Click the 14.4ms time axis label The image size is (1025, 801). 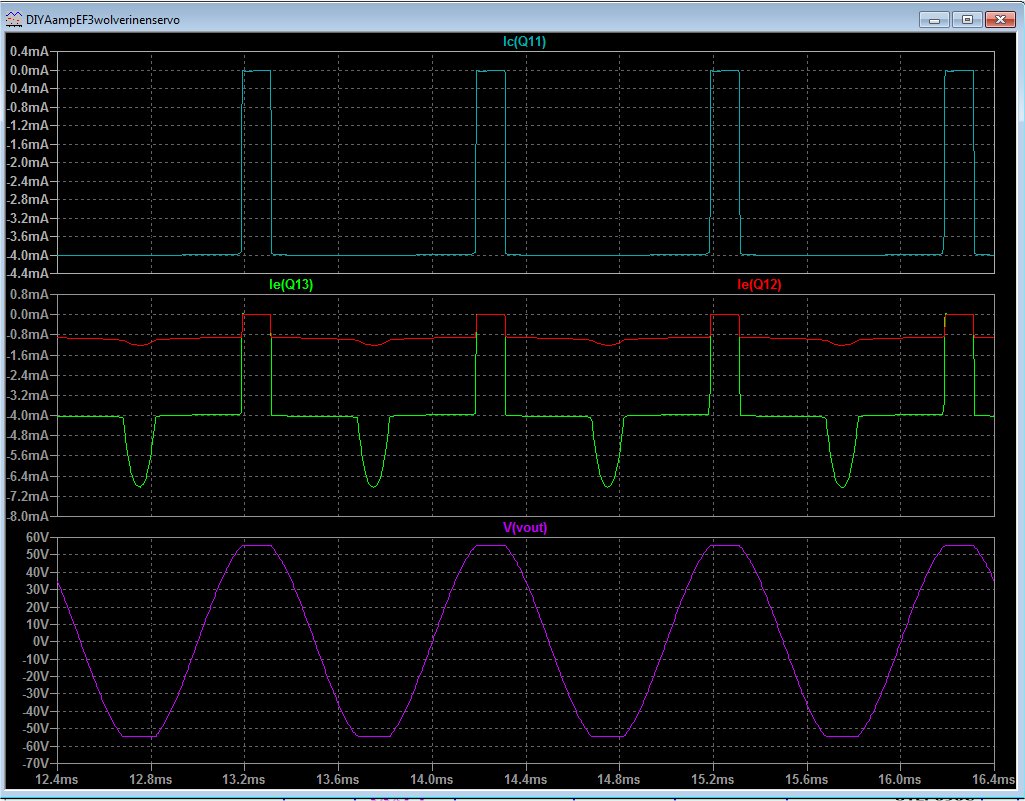point(526,779)
